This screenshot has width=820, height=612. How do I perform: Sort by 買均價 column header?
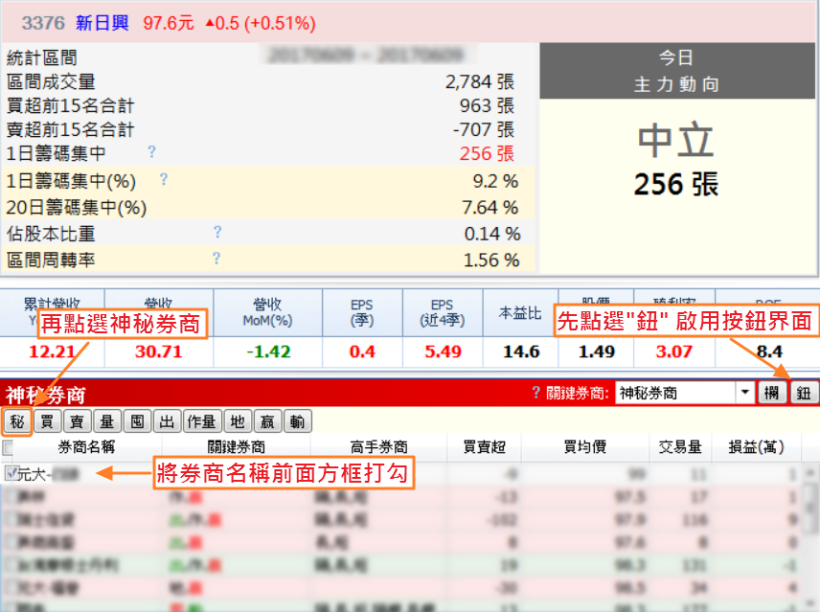pos(585,447)
